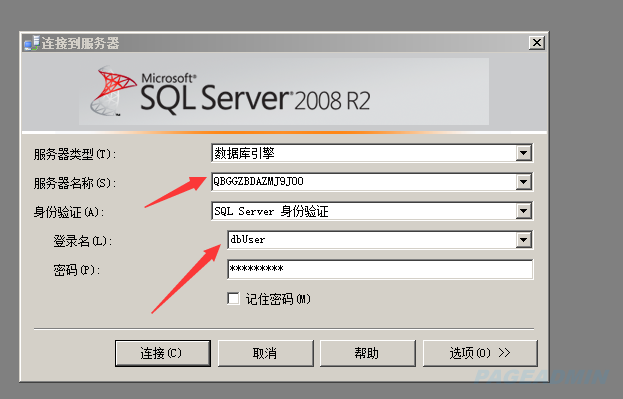Click the SQL Server red logo graphic

(113, 91)
